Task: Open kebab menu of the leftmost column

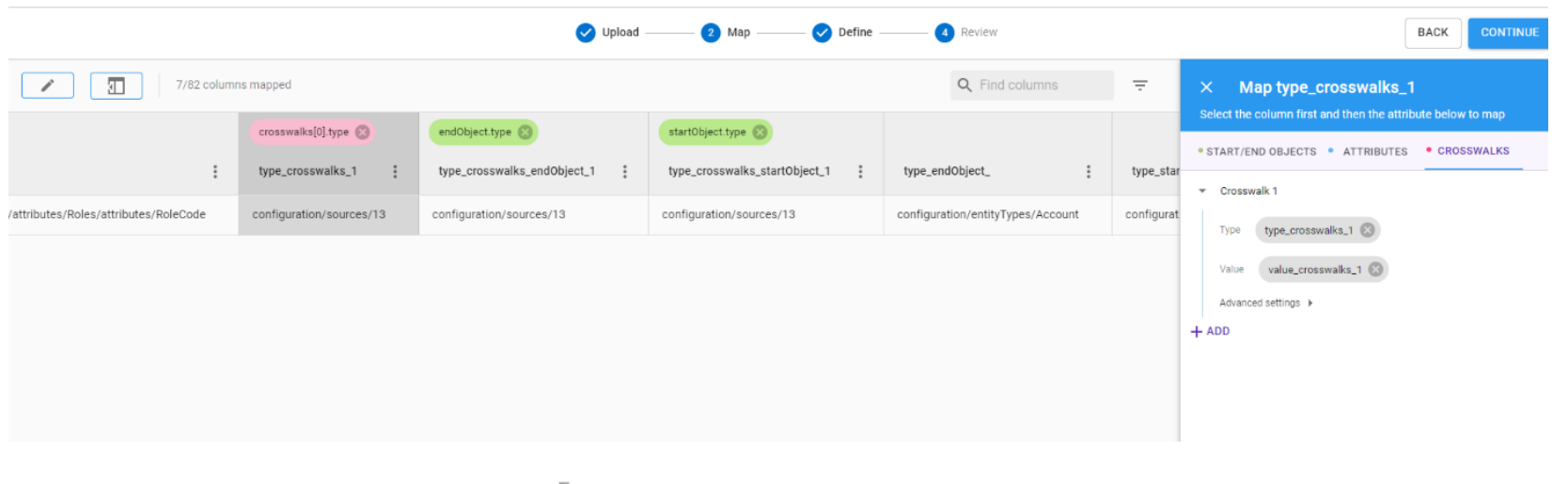Action: (215, 171)
